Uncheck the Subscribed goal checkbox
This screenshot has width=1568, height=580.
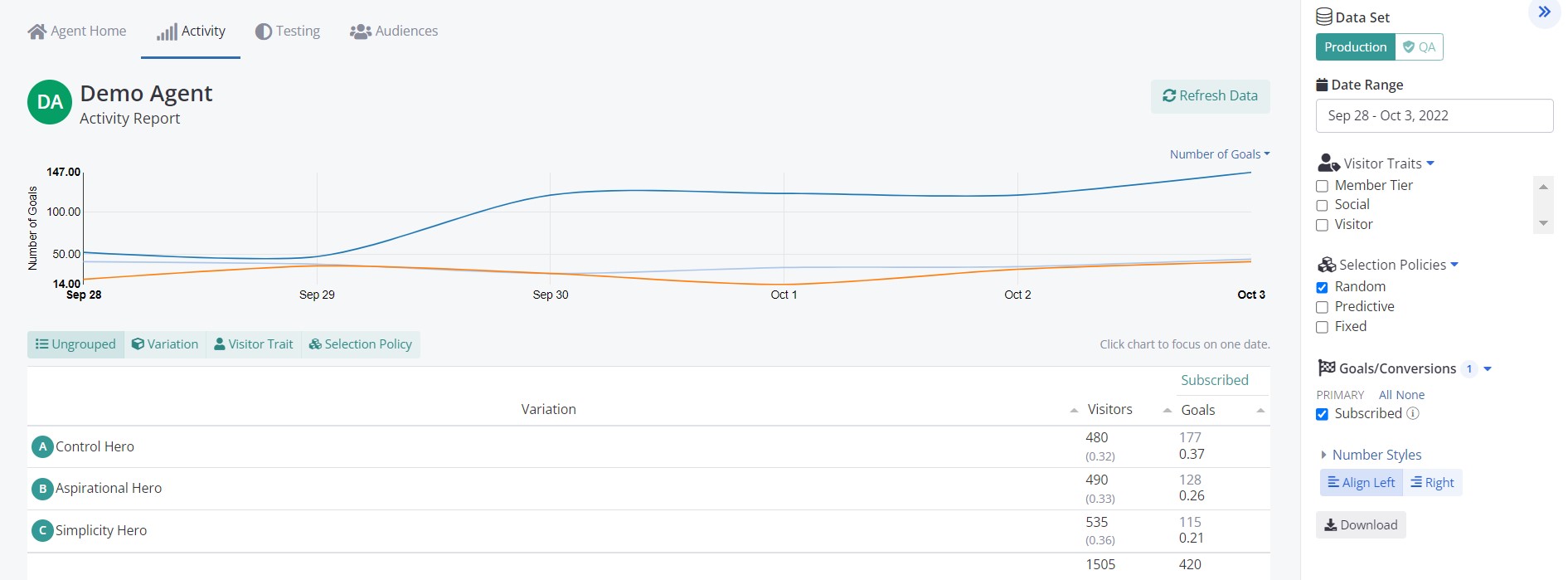(x=1322, y=414)
